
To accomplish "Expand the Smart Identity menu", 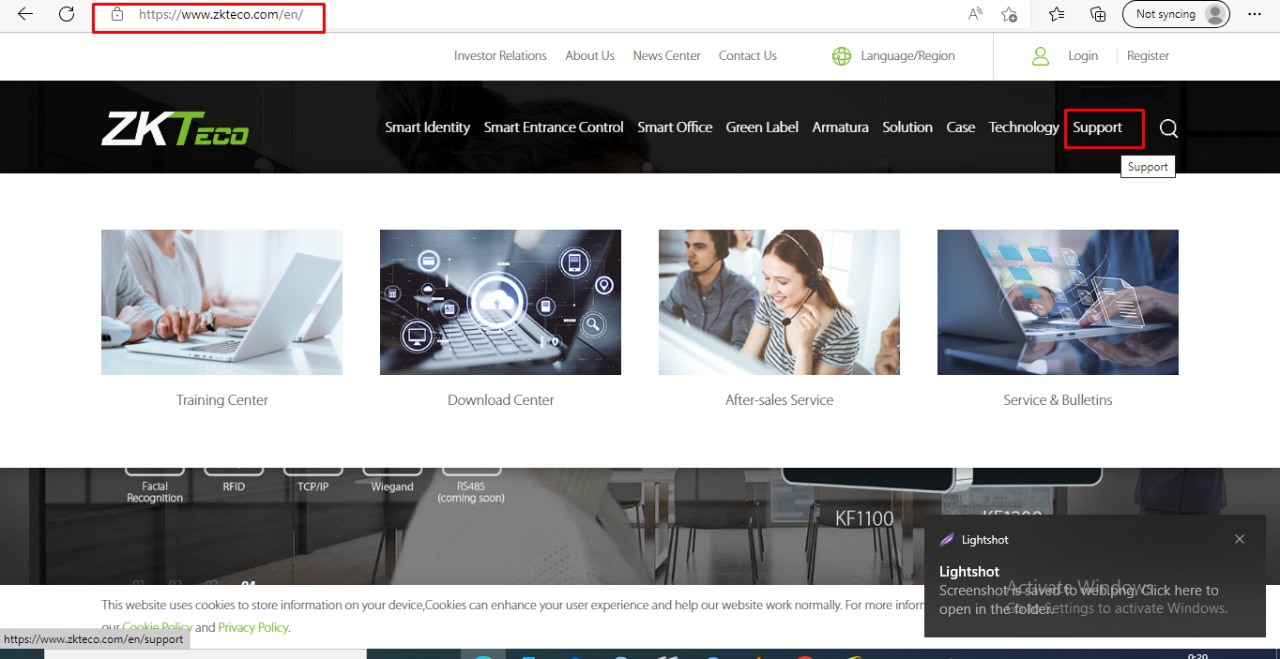I will pos(427,127).
